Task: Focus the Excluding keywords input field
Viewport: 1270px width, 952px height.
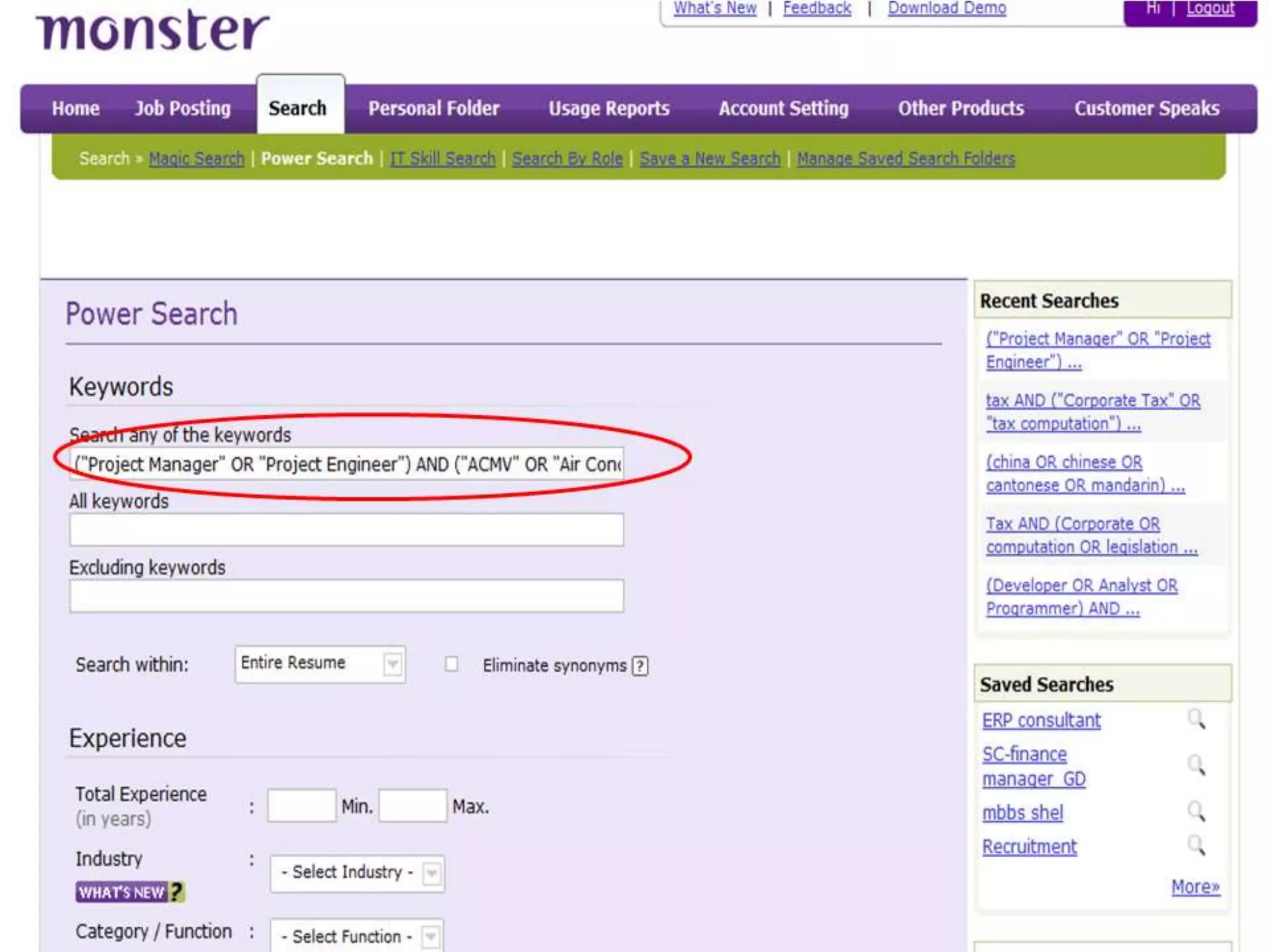Action: [x=346, y=596]
